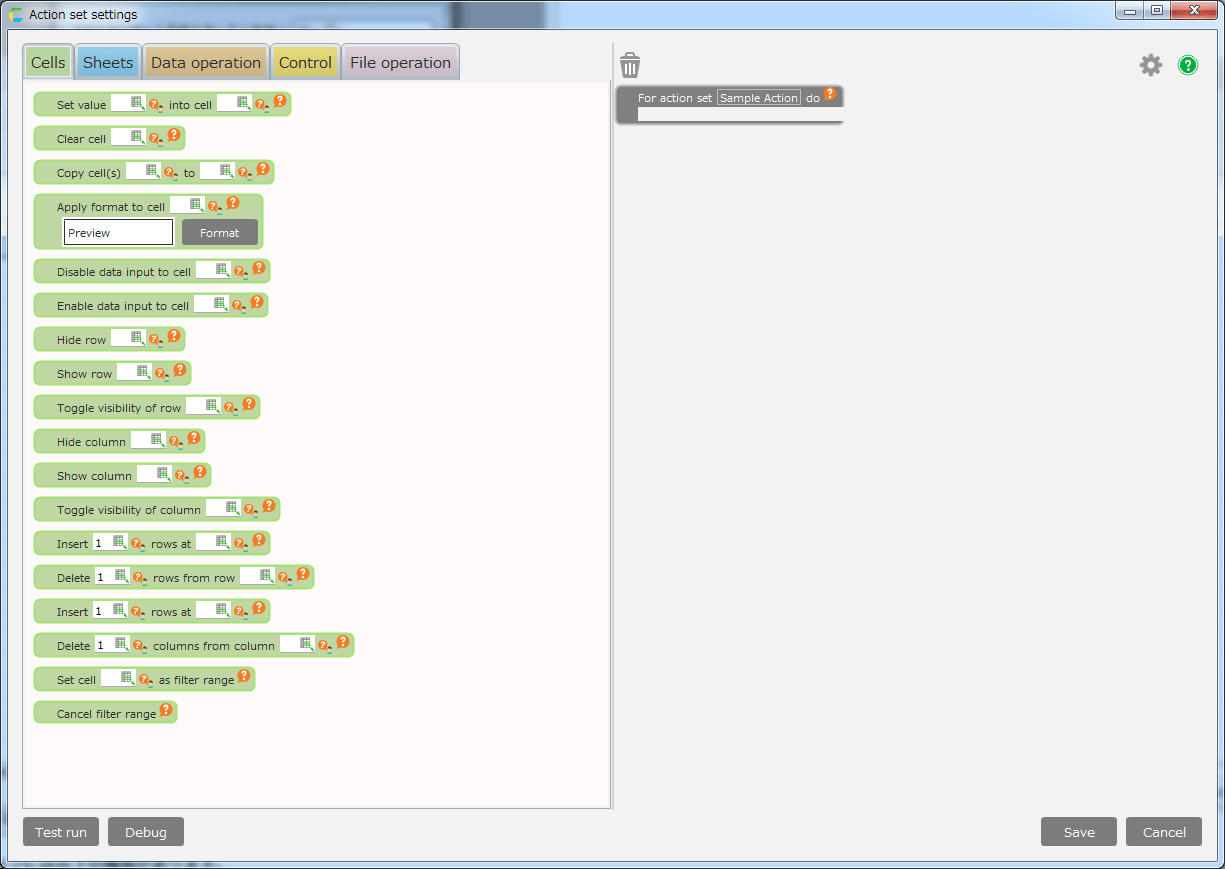Open the File operation tab
Image resolution: width=1225 pixels, height=869 pixels.
point(400,62)
